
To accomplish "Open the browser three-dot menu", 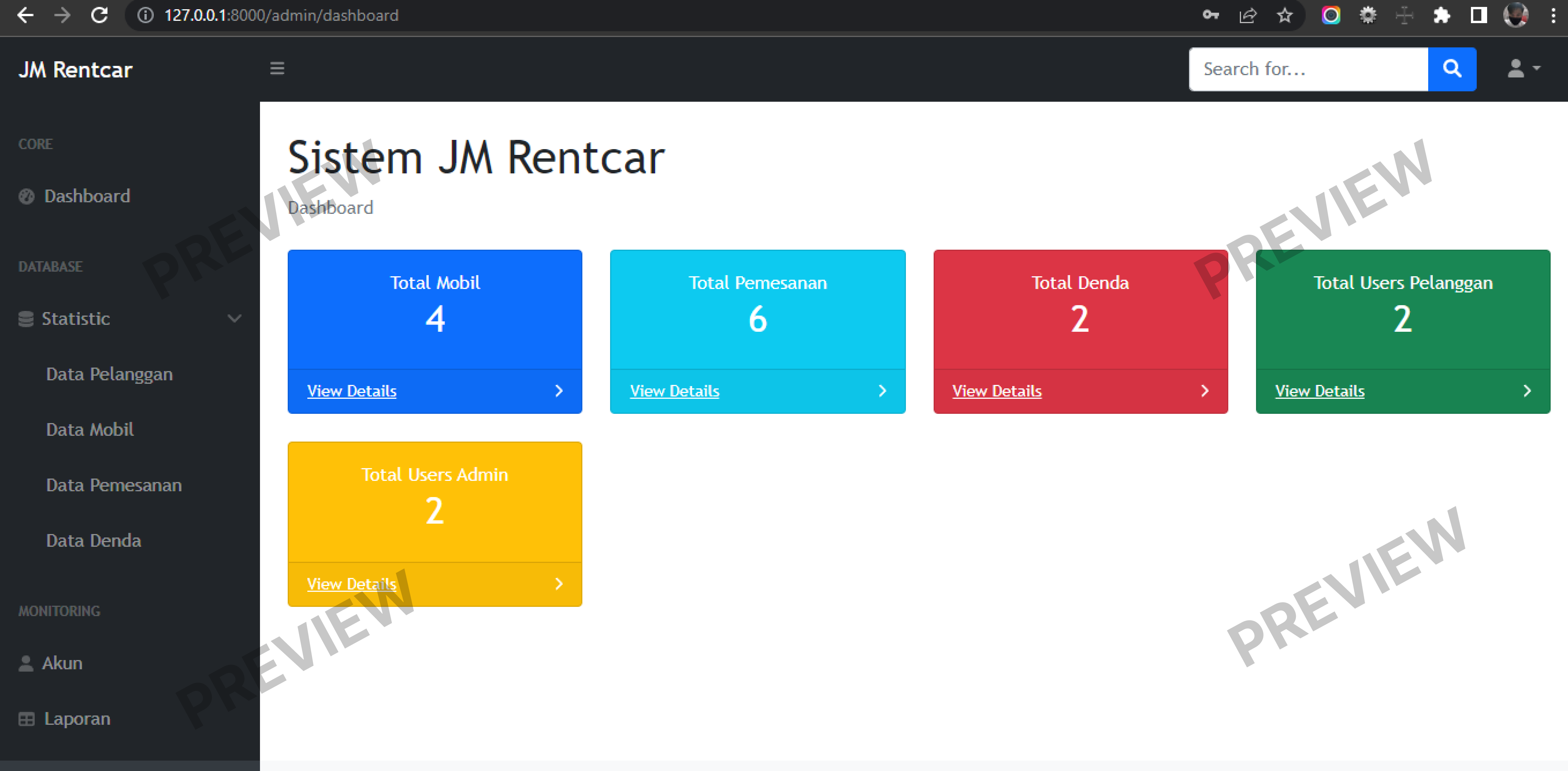I will [1553, 15].
